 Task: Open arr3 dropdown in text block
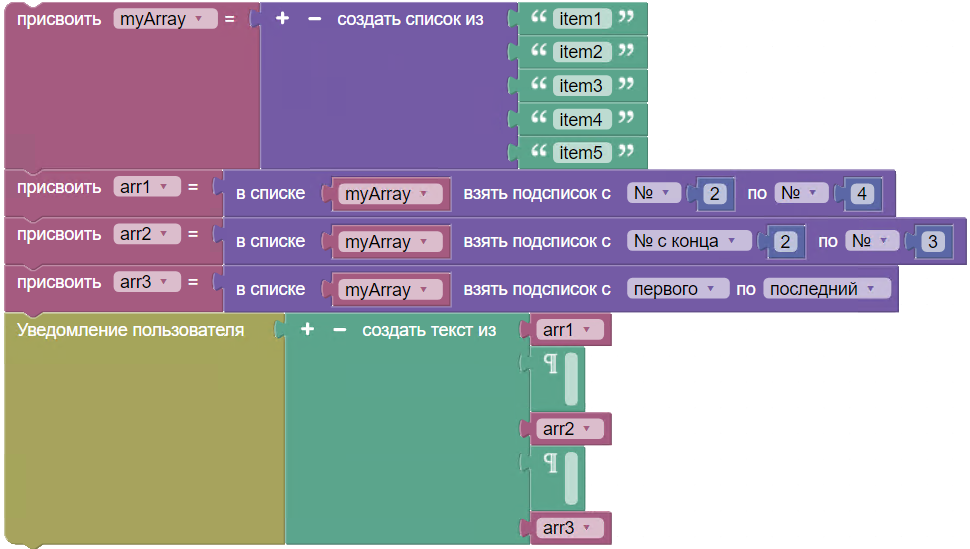tap(570, 527)
